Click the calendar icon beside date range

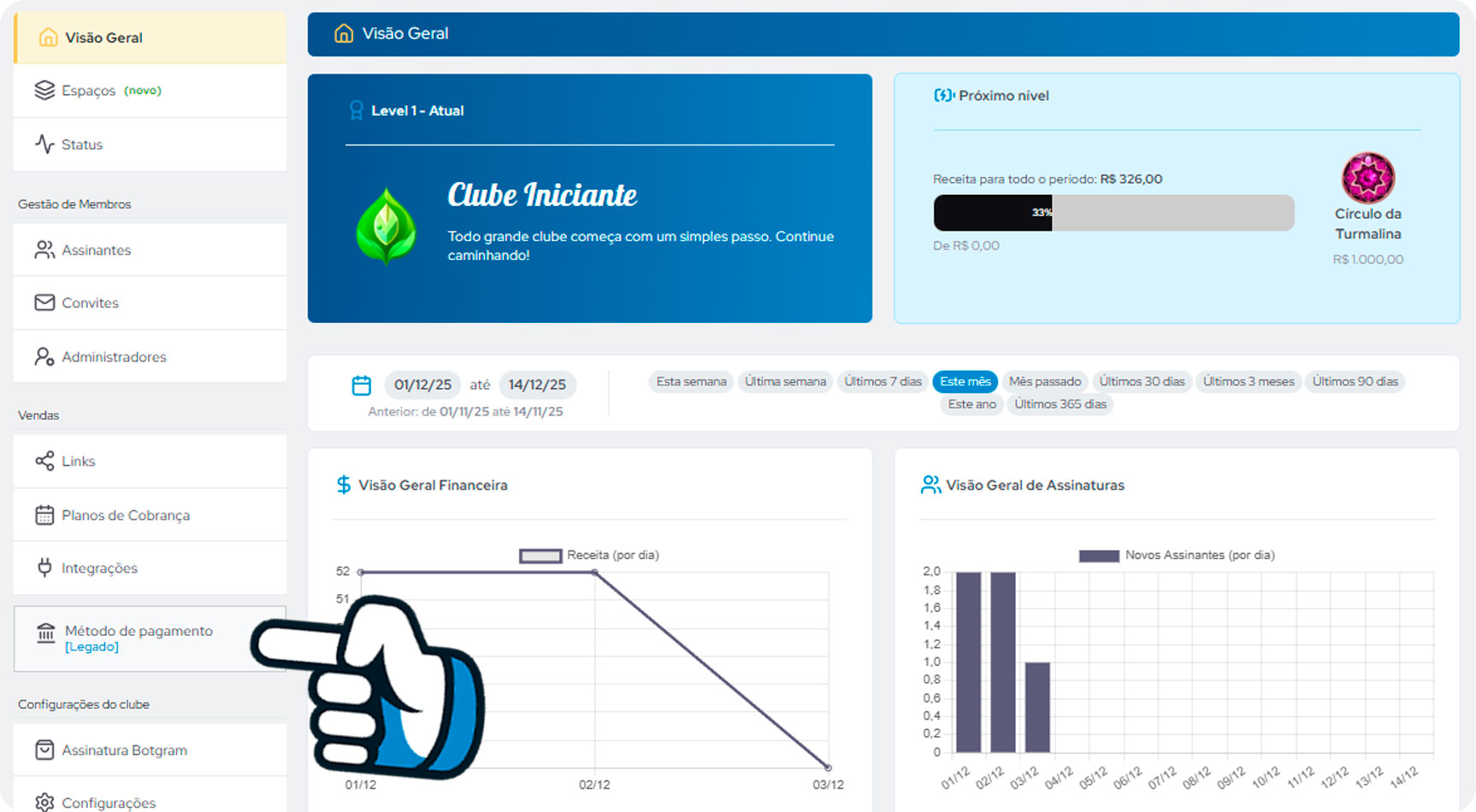click(x=362, y=385)
